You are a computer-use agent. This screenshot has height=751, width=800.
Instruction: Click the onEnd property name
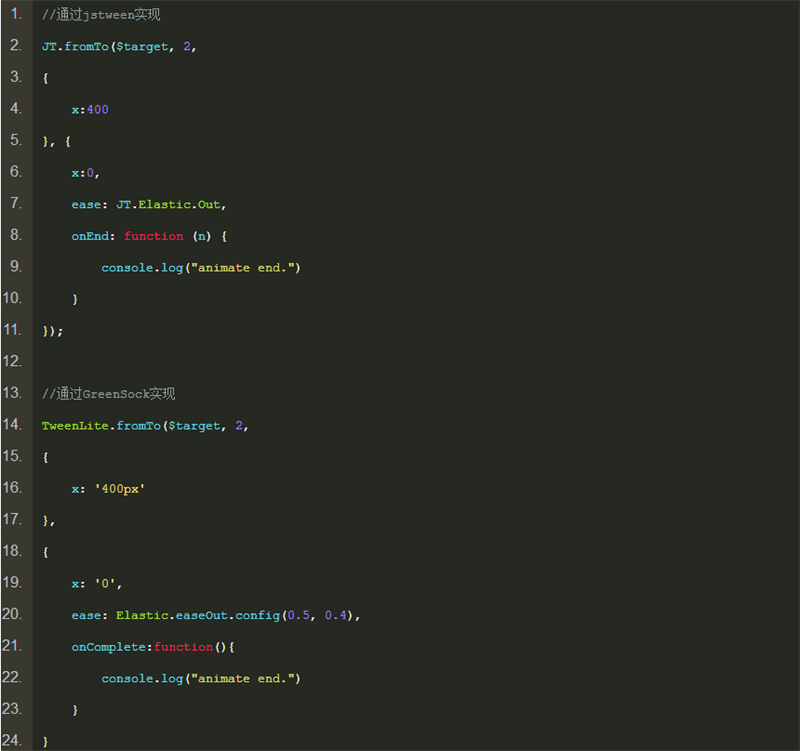pyautogui.click(x=93, y=236)
